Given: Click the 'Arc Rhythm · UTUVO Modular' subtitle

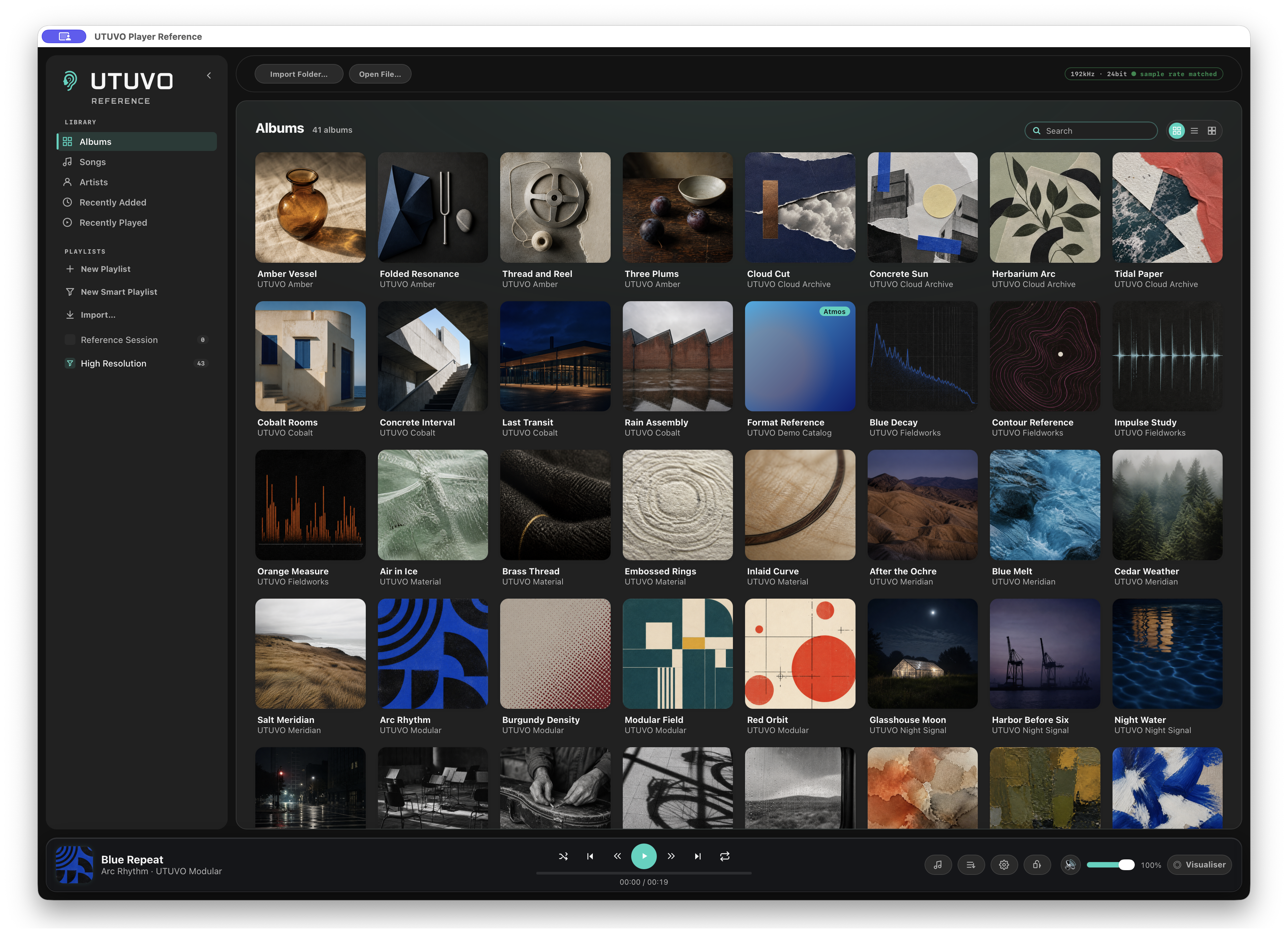Looking at the screenshot, I should coord(161,872).
